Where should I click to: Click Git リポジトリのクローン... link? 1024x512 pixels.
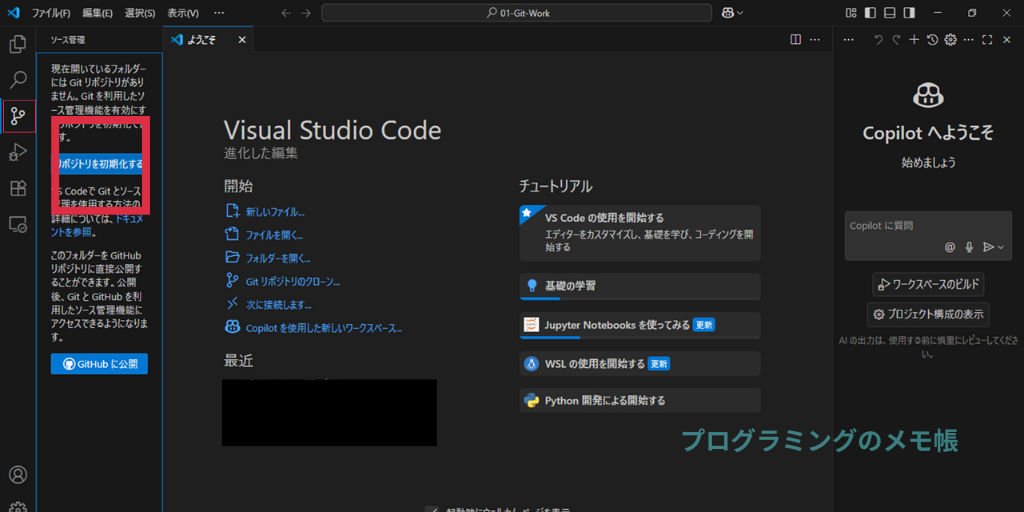click(x=293, y=282)
